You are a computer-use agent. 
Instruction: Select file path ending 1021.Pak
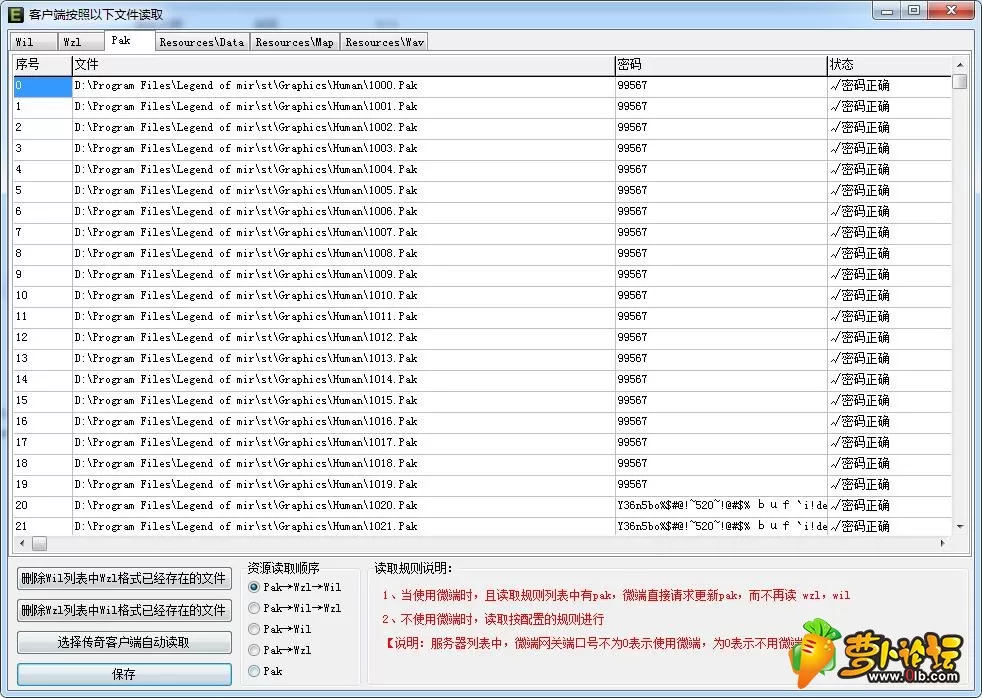coord(343,526)
